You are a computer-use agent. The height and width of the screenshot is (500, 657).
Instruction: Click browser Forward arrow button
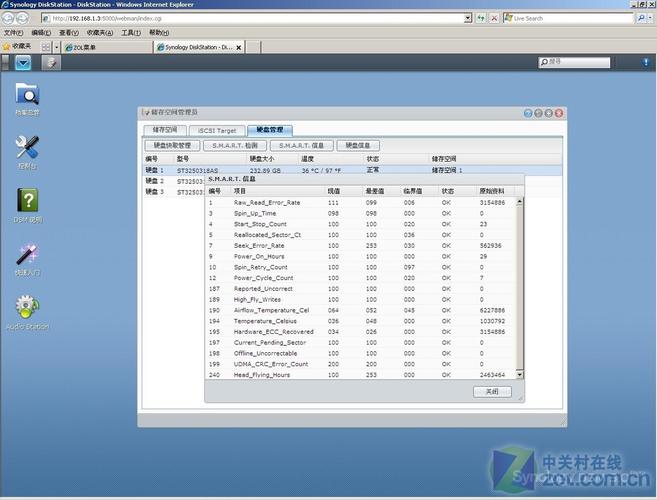tap(22, 18)
